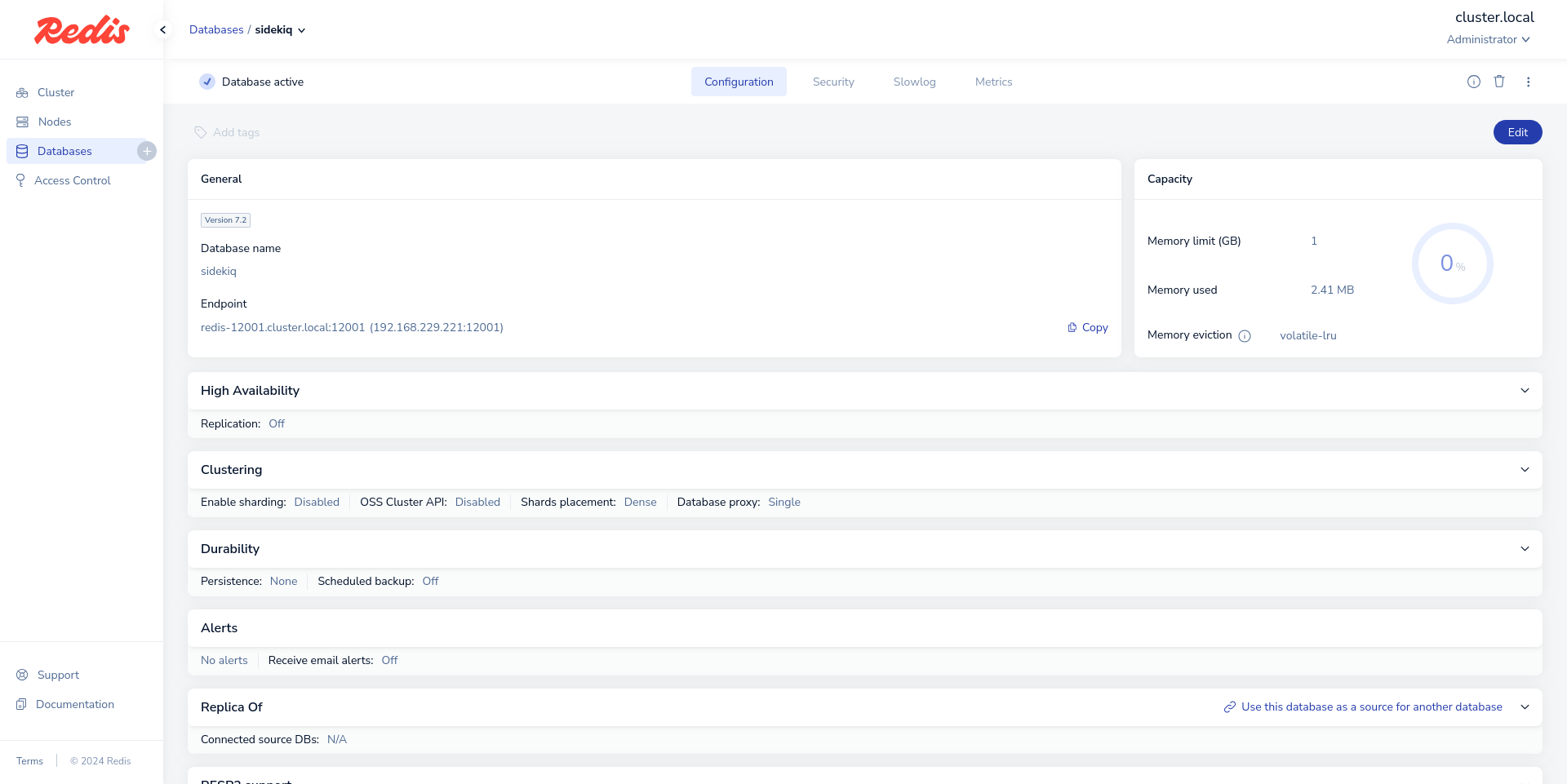Screen dimensions: 1567x784
Task: Switch to the Slowlog tab
Action: (914, 82)
